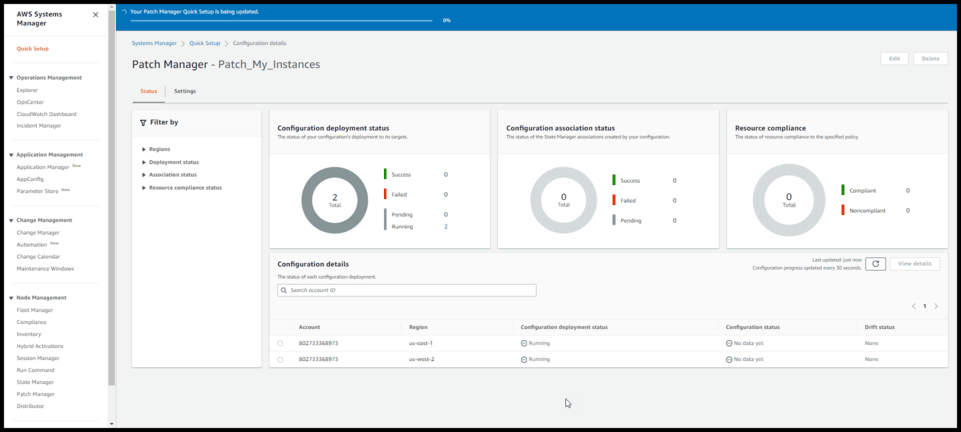This screenshot has height=432, width=961.
Task: Close the AWS Systems Manager sidebar
Action: (x=95, y=15)
